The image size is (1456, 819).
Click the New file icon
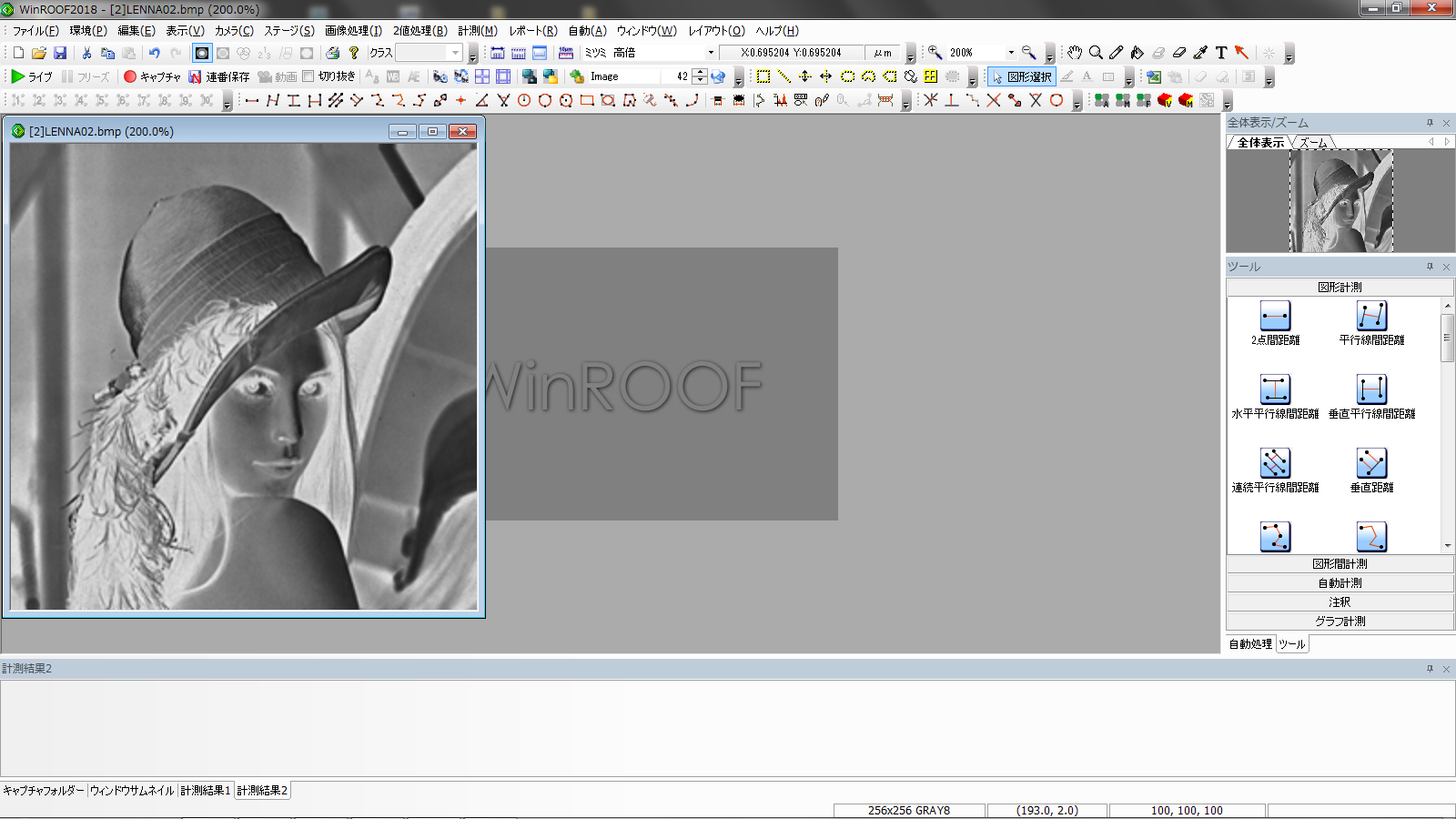click(x=18, y=53)
